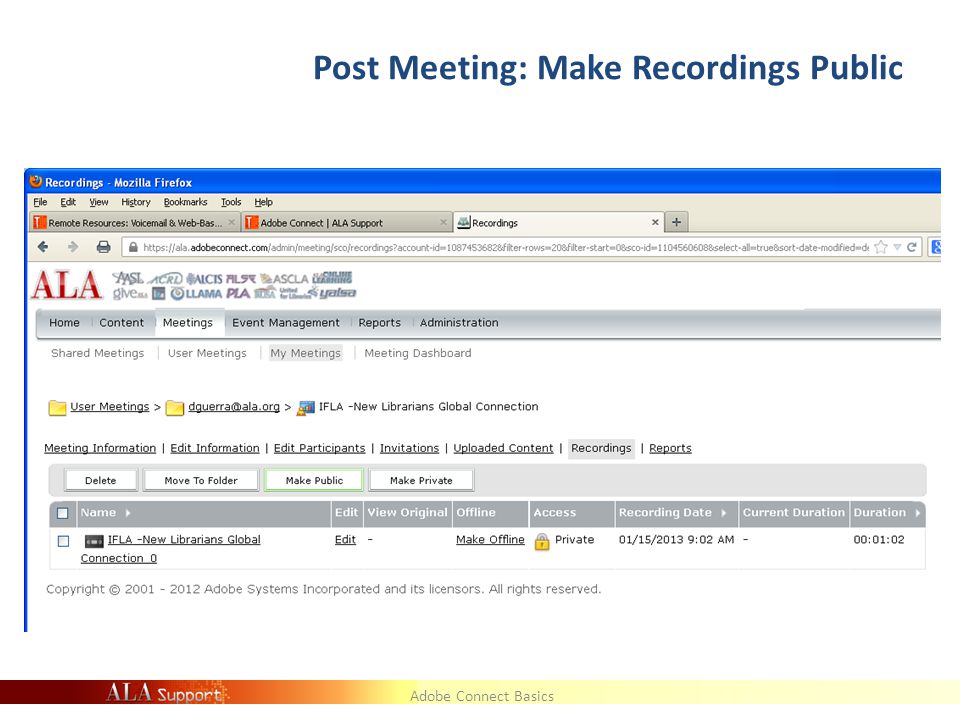Screen dimensions: 960x720
Task: Click into the URL address field
Action: point(506,247)
